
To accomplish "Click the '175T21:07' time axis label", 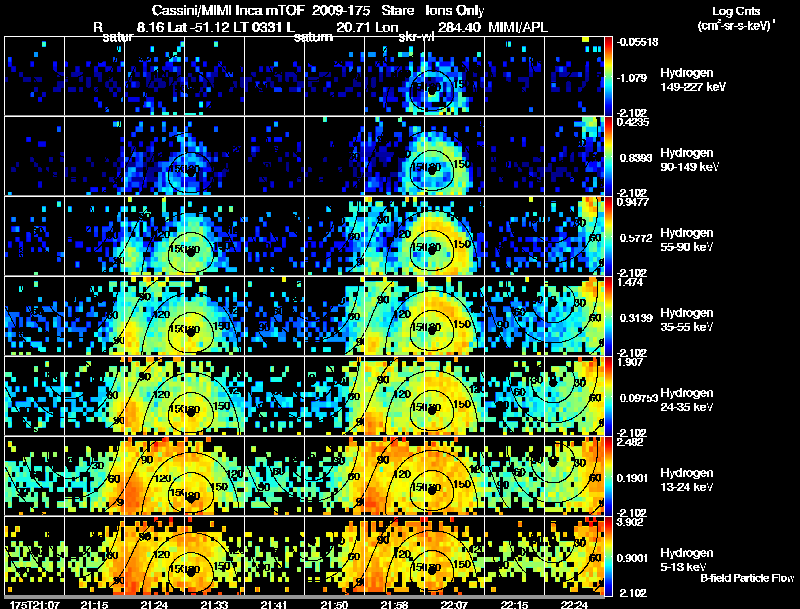I will click(35, 604).
